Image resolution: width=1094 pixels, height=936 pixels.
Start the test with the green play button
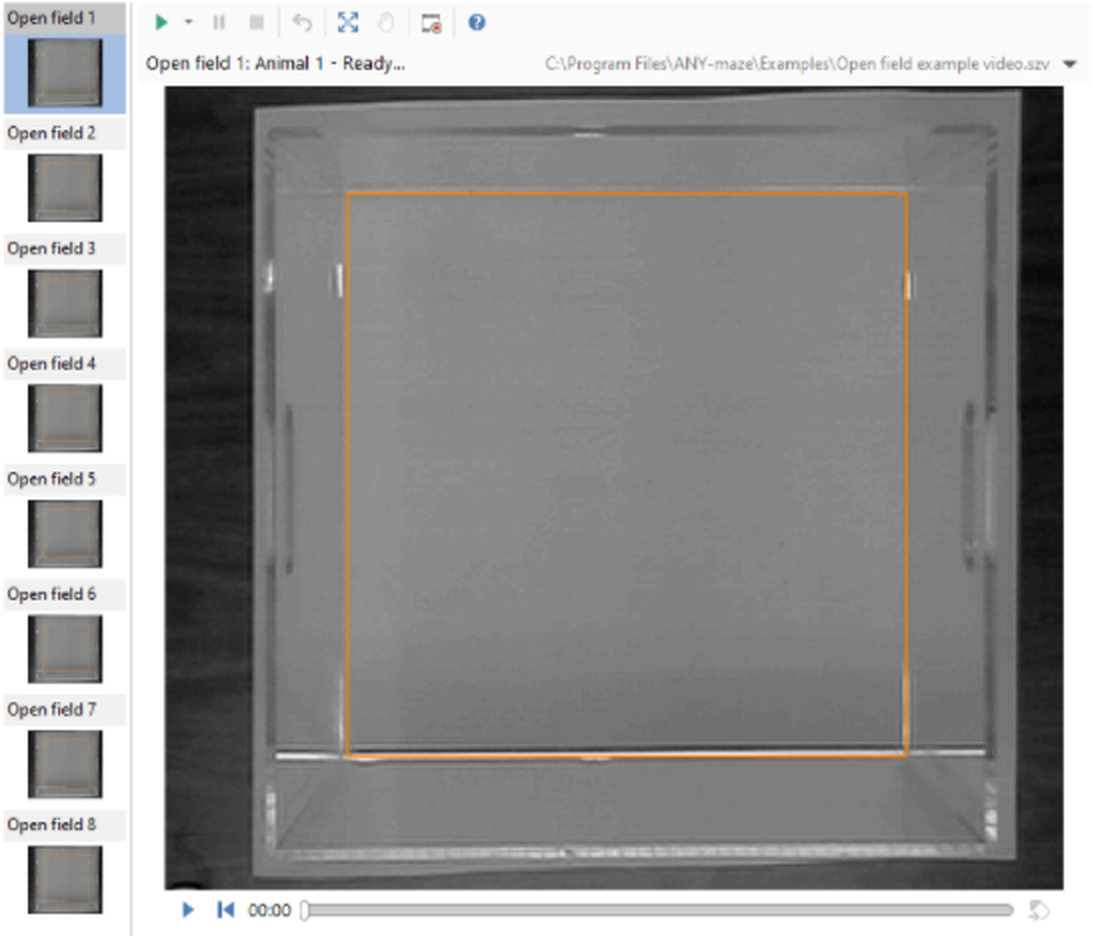[x=161, y=22]
